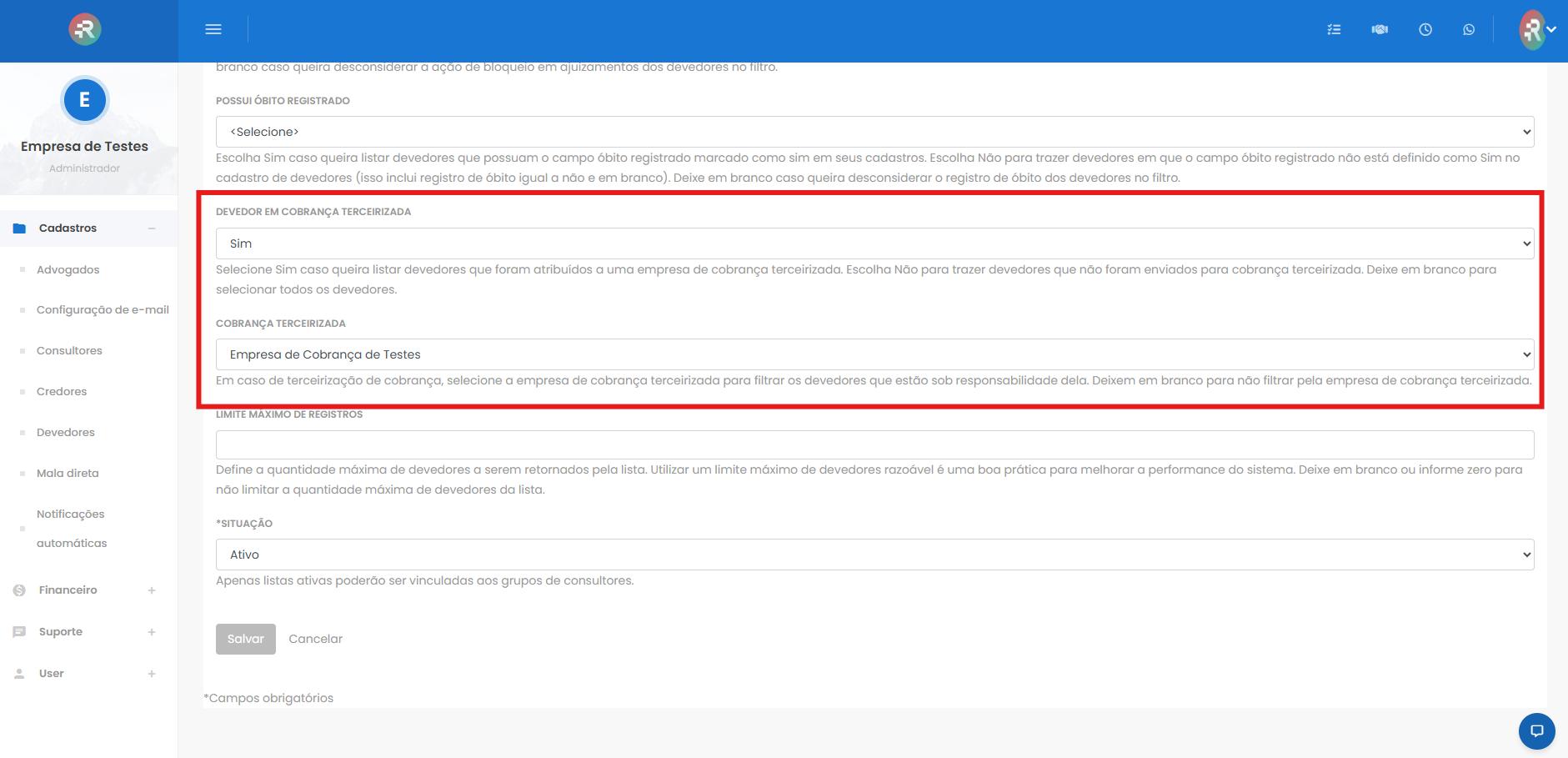
Task: Open the Possui Óbito Registrado dropdown
Action: 874,132
